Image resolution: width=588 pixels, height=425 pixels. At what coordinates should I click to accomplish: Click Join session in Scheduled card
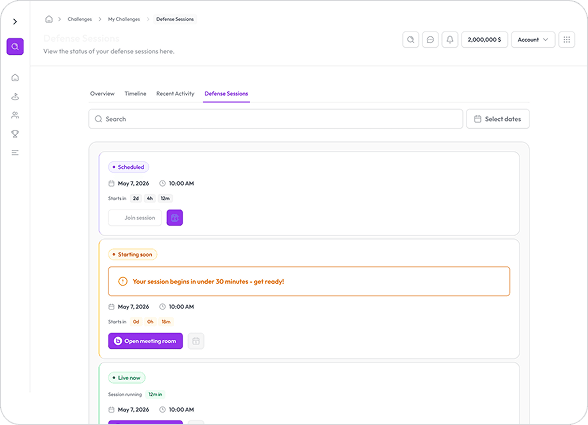[135, 218]
